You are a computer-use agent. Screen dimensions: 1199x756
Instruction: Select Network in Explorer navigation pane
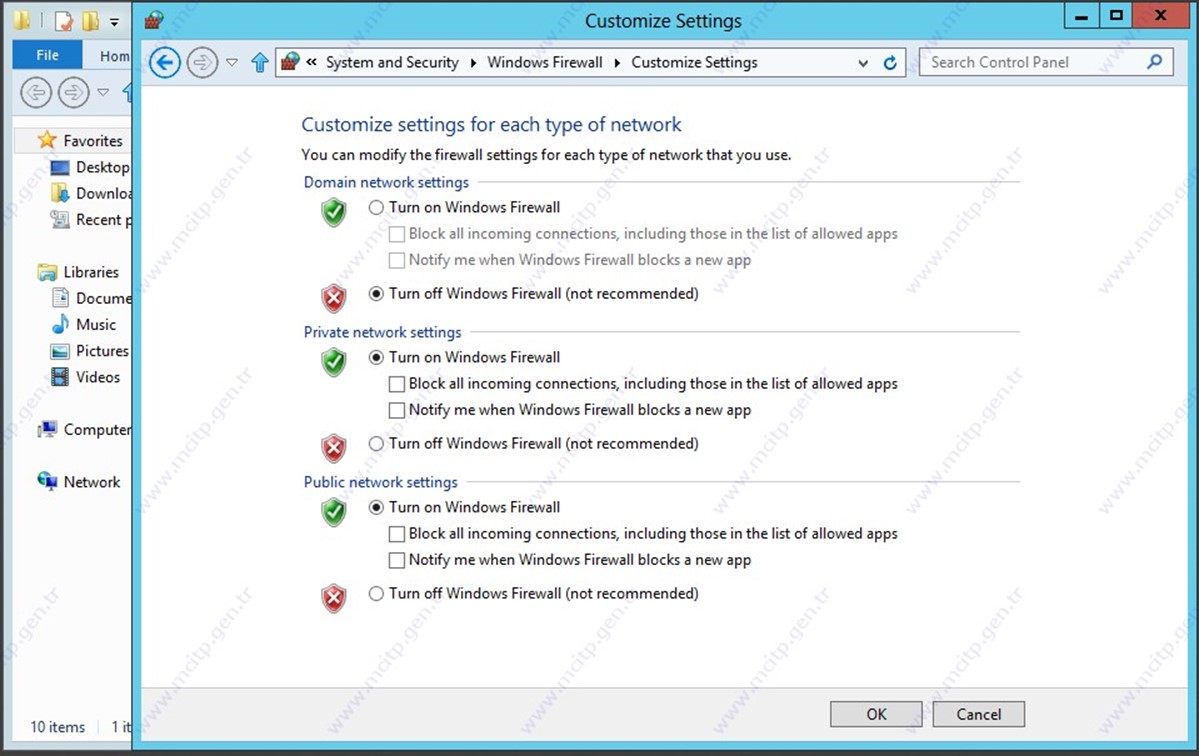(92, 482)
